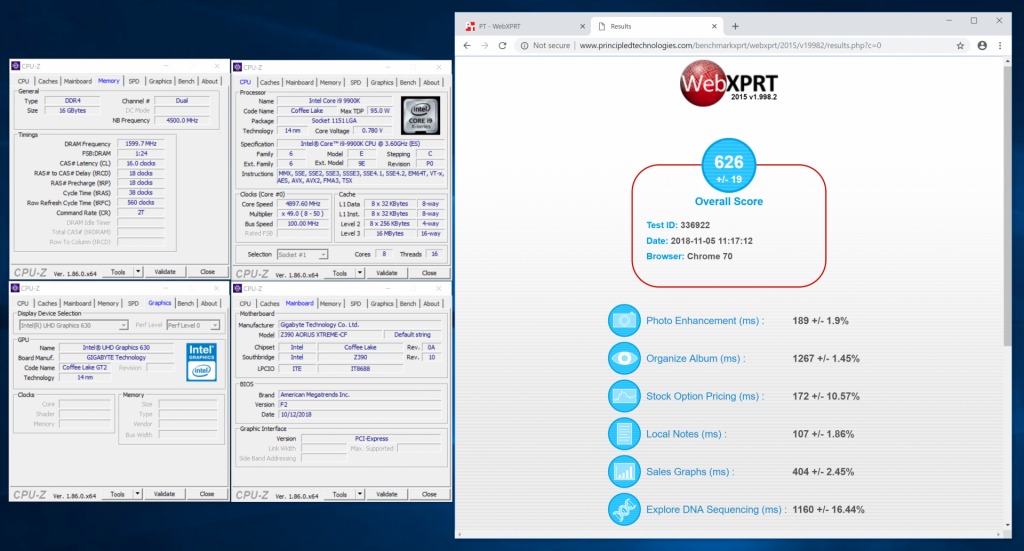Click the browser address bar URL
The image size is (1024, 551).
tap(730, 46)
